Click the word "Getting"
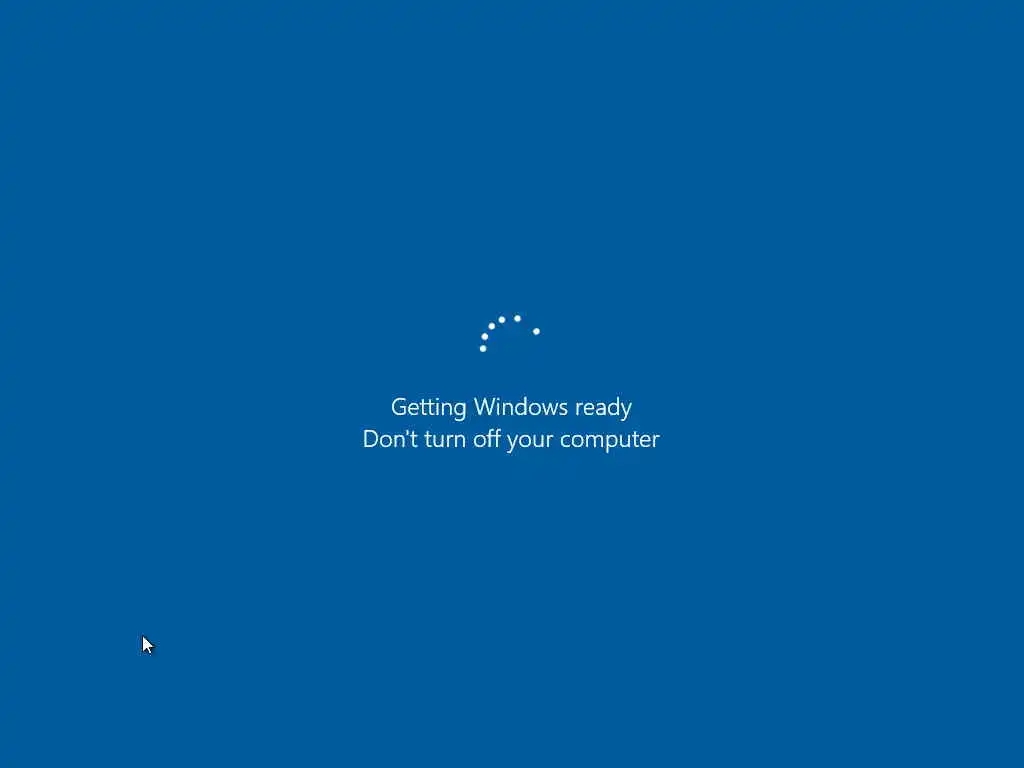 point(428,408)
